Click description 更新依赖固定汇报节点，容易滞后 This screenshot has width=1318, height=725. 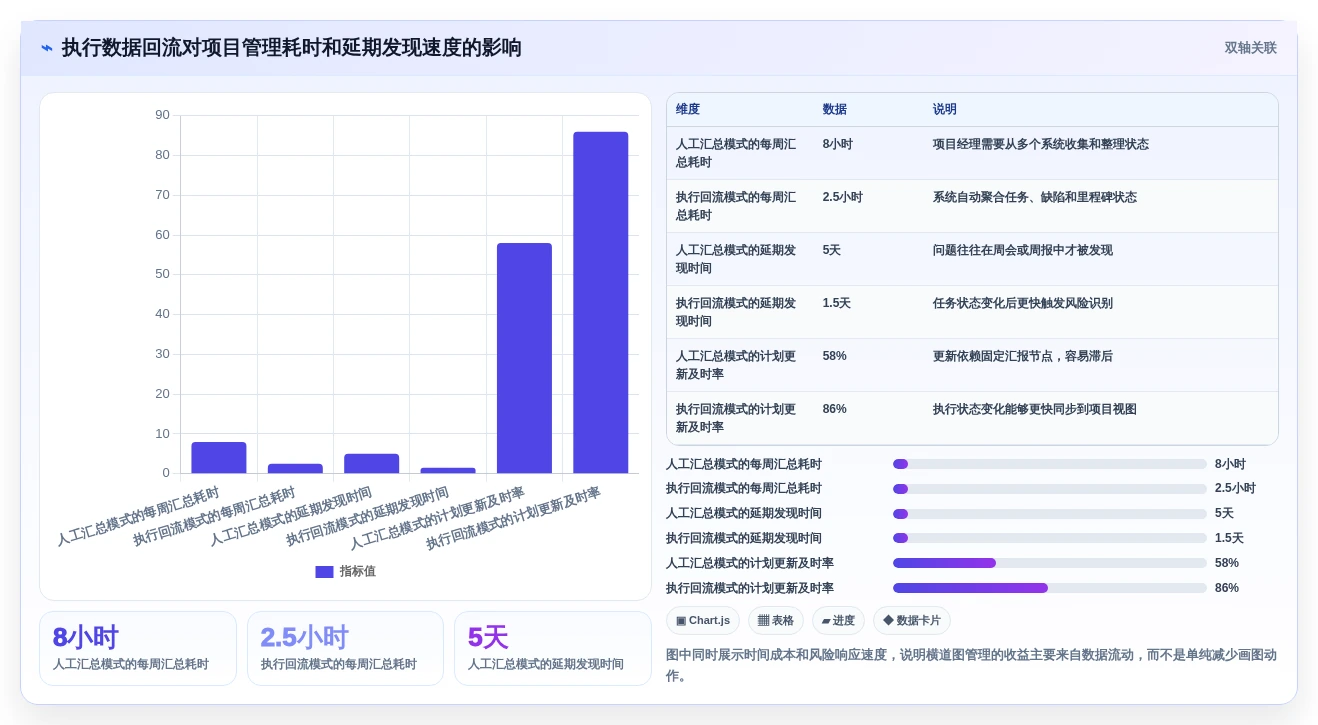[1023, 356]
